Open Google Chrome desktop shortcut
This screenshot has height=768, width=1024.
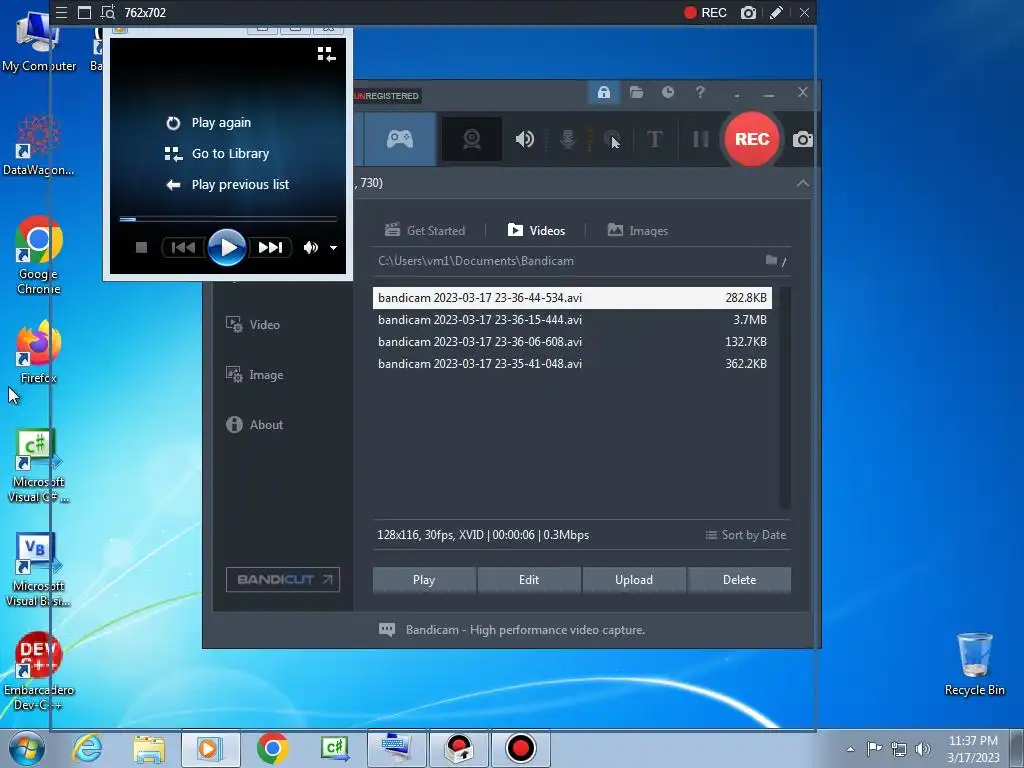(39, 255)
